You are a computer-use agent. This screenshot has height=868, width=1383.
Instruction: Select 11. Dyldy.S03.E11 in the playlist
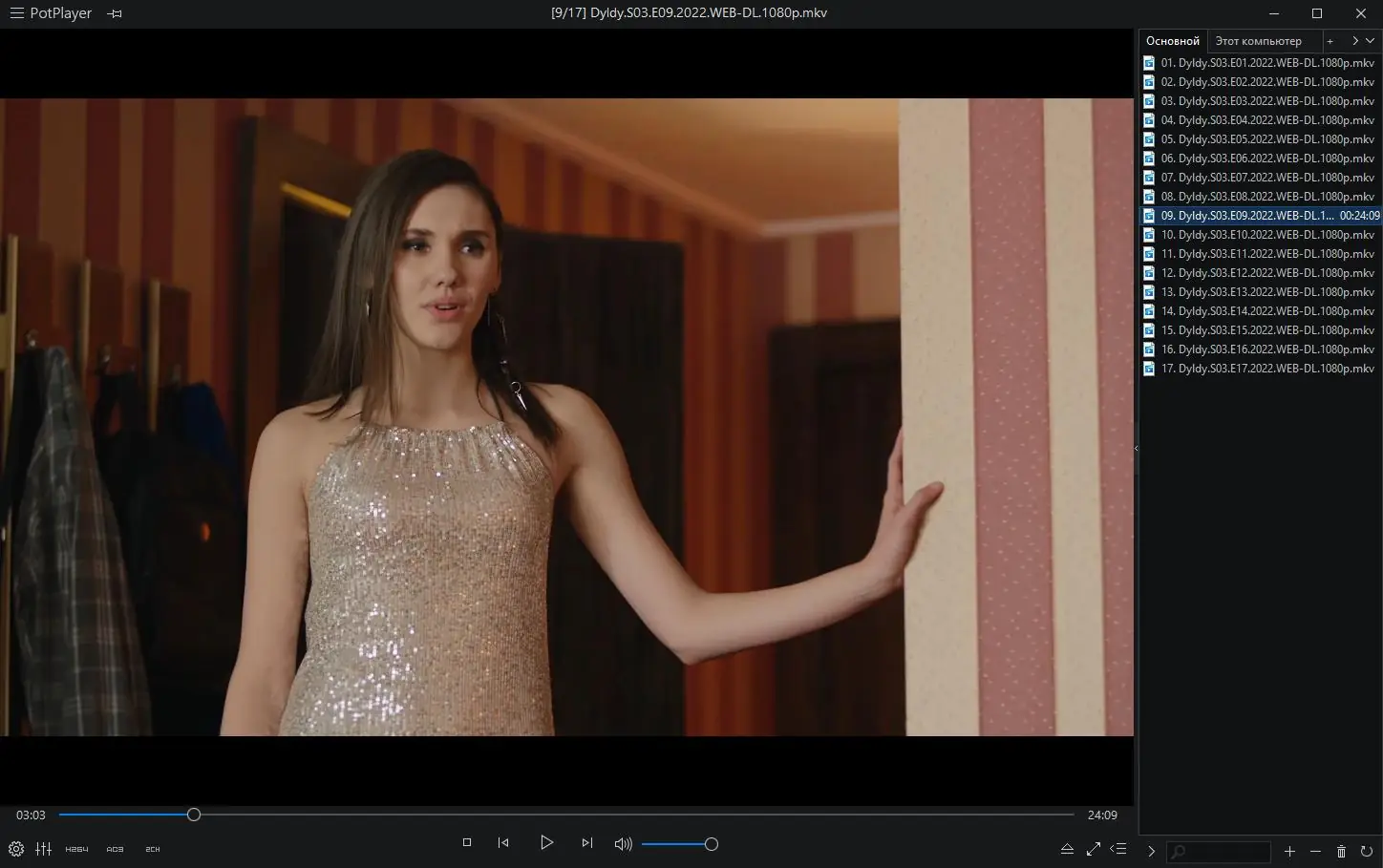point(1261,254)
